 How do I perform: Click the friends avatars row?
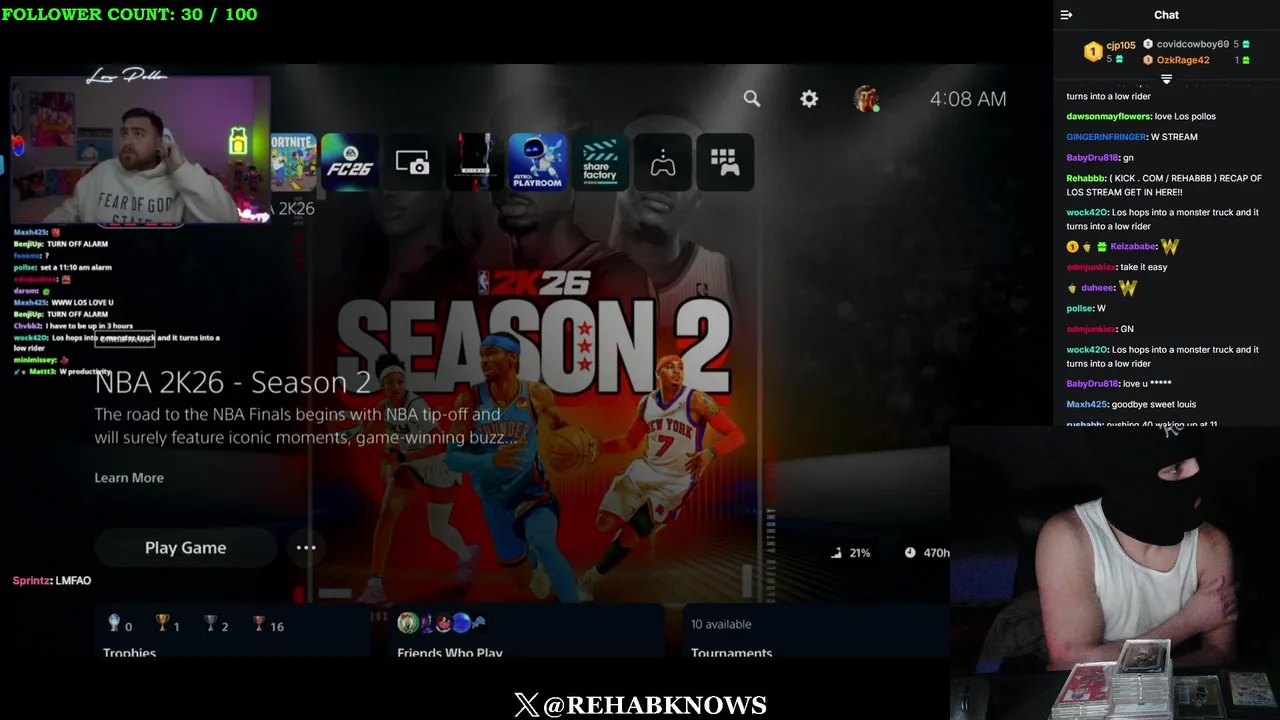[x=441, y=623]
